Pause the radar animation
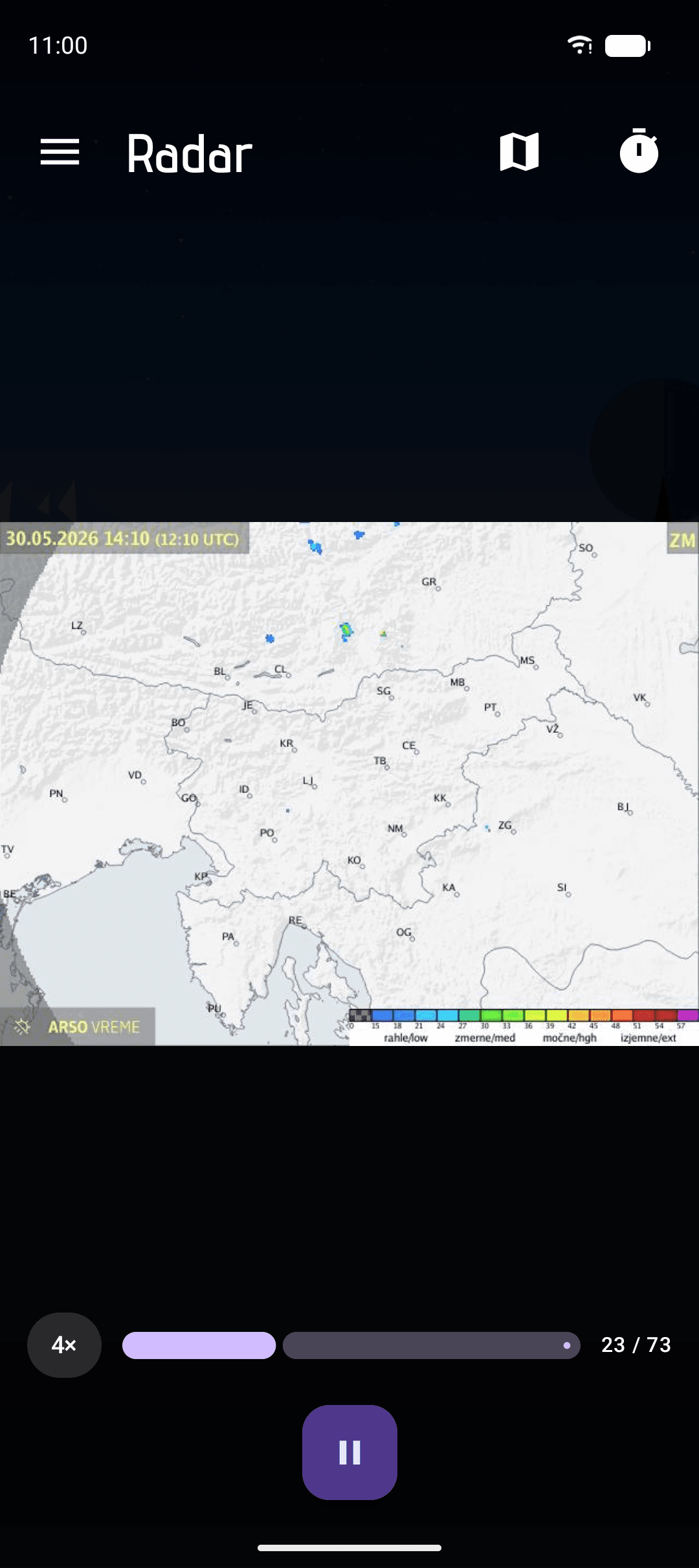The width and height of the screenshot is (699, 1568). [349, 1452]
